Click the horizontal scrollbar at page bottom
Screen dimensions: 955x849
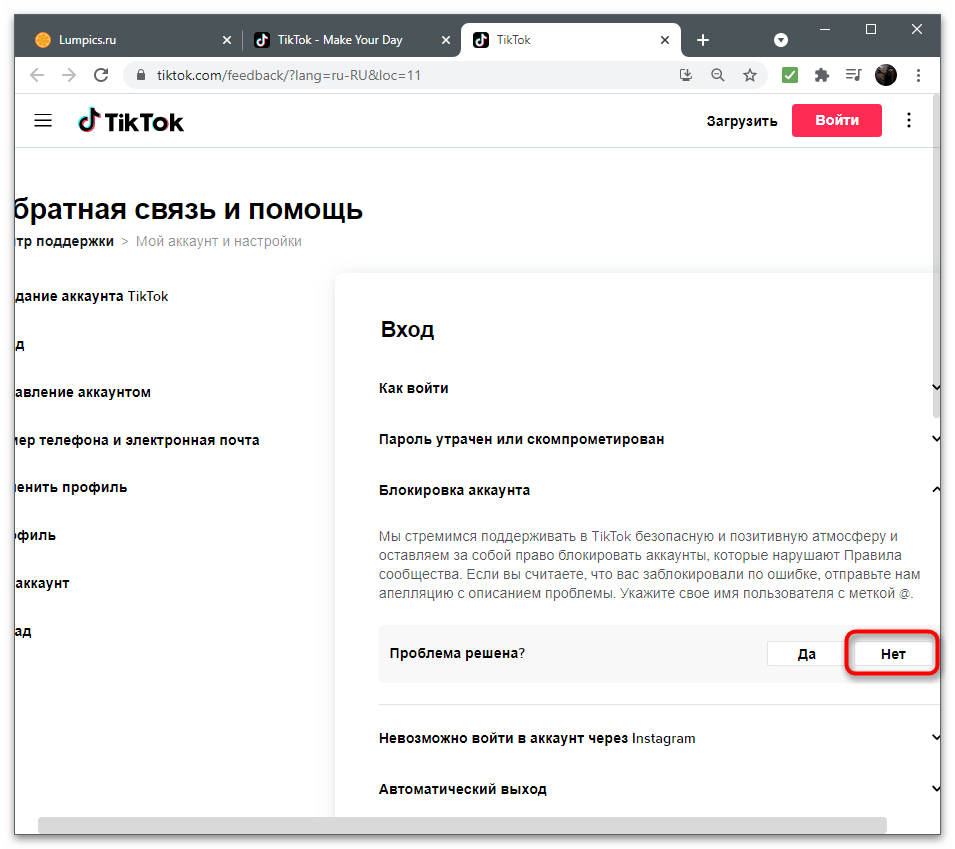point(462,825)
